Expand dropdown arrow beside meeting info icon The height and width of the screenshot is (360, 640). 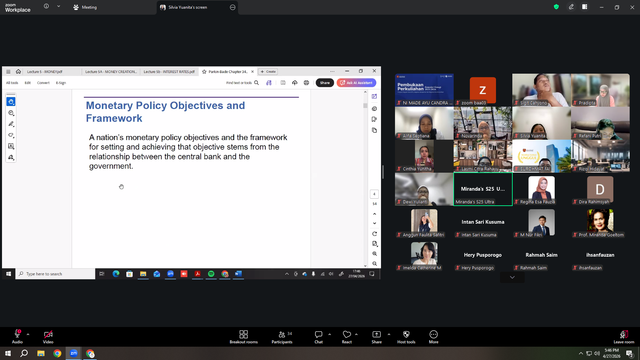pyautogui.click(x=58, y=7)
